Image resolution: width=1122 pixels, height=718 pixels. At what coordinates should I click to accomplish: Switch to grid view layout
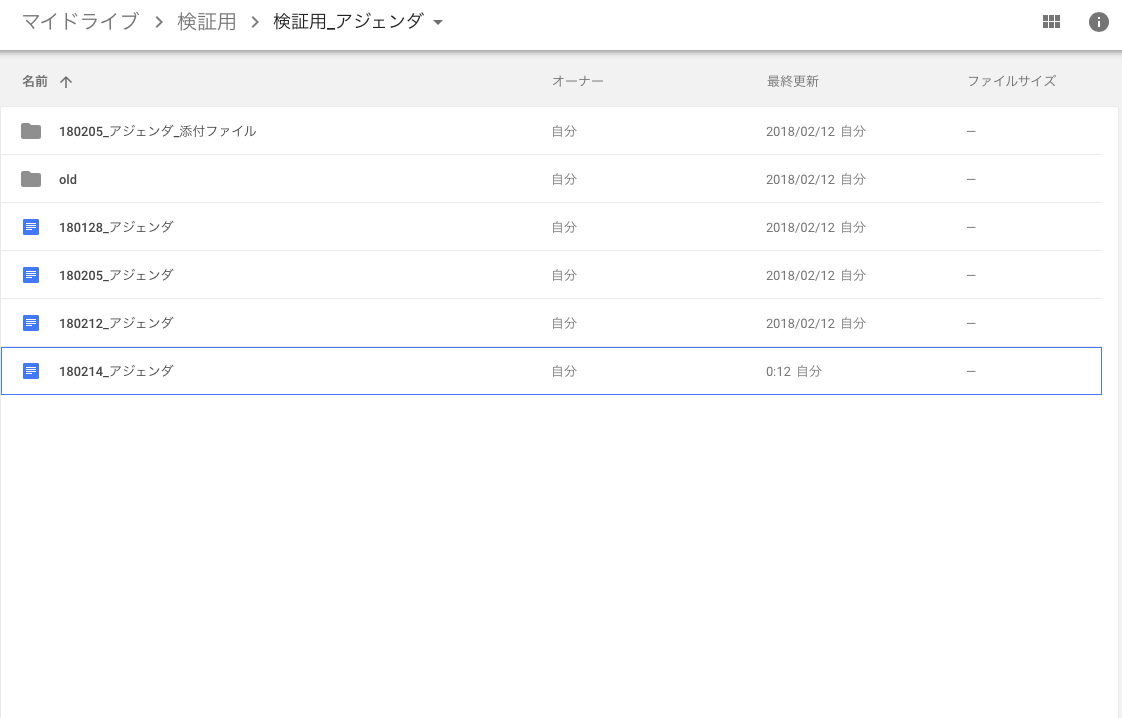pos(1051,22)
